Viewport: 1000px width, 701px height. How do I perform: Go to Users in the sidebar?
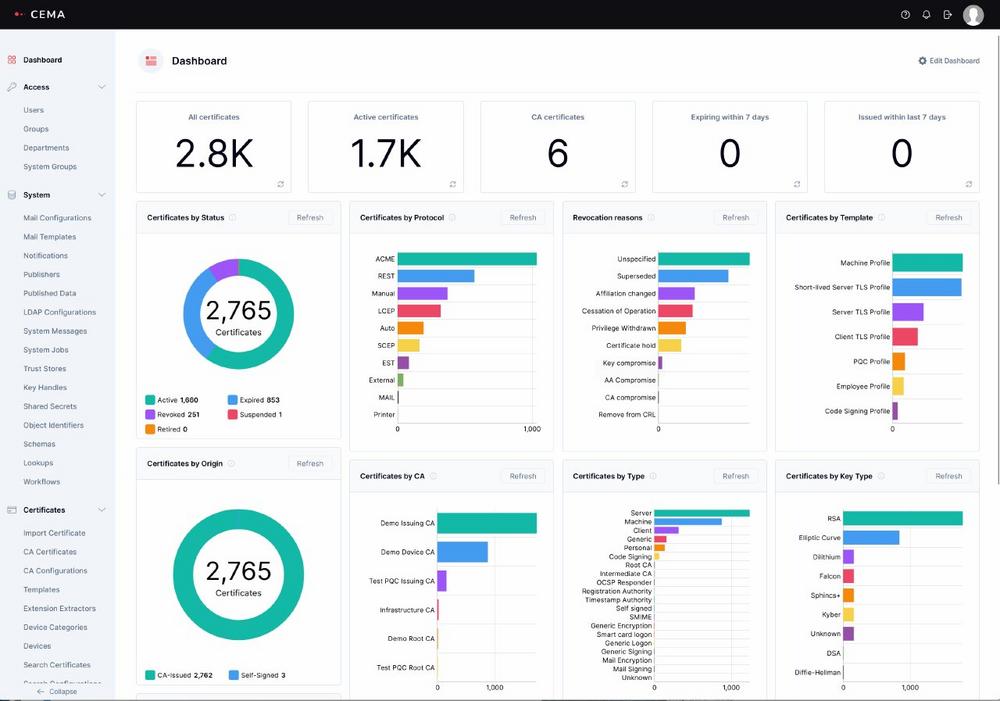coord(34,110)
